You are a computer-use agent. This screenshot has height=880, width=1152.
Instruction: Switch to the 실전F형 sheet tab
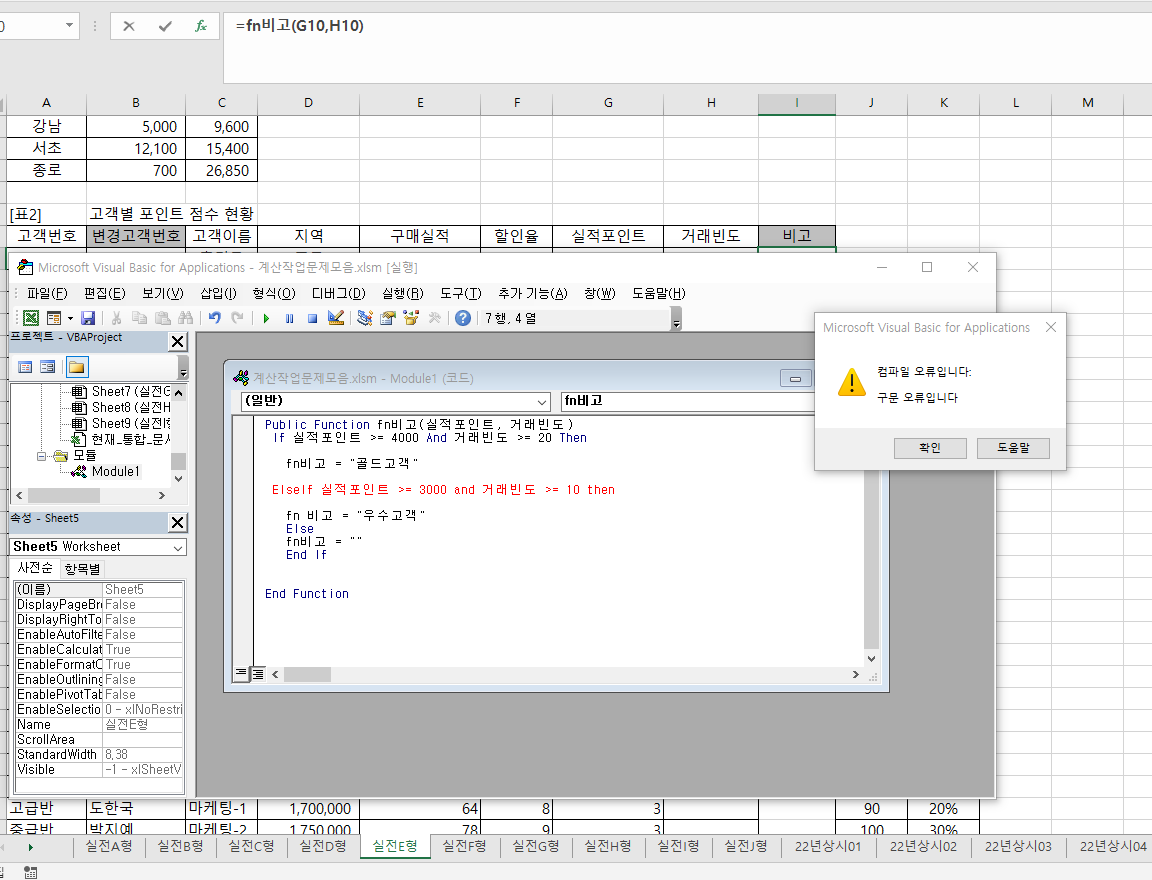tap(464, 846)
